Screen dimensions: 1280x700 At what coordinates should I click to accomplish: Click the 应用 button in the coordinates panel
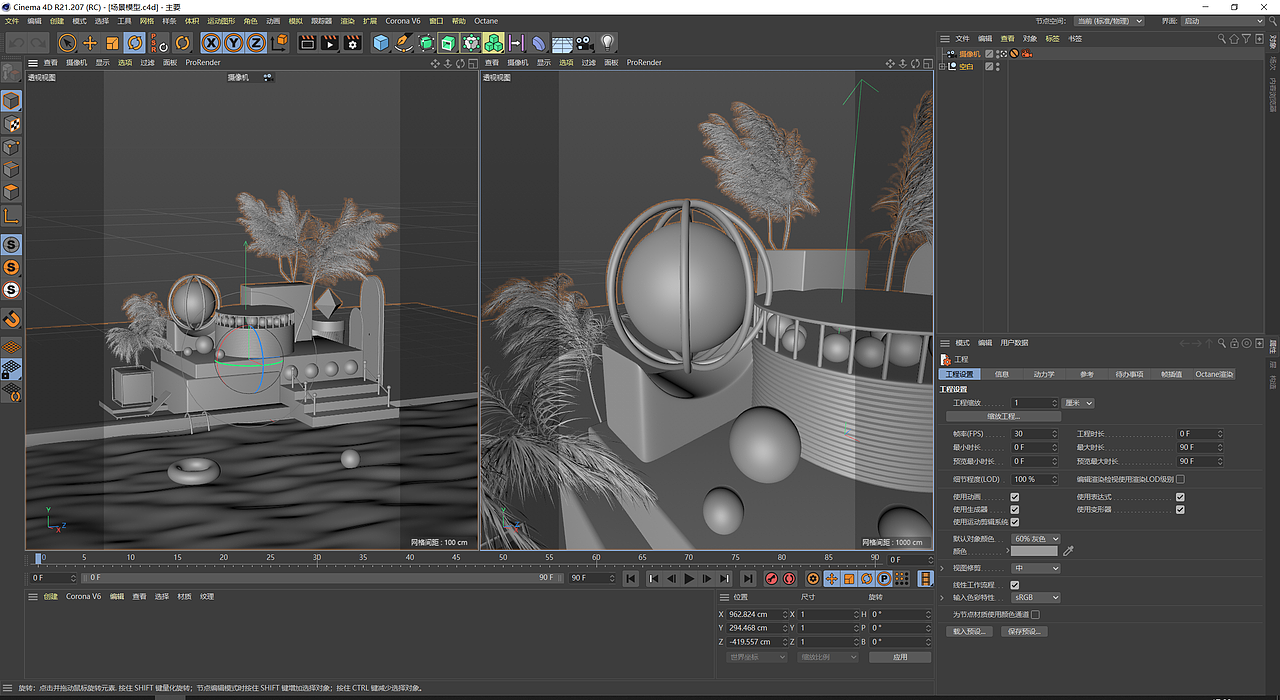[899, 656]
